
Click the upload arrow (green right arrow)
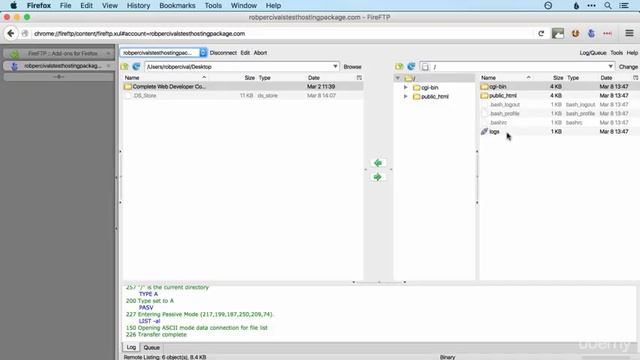(378, 177)
